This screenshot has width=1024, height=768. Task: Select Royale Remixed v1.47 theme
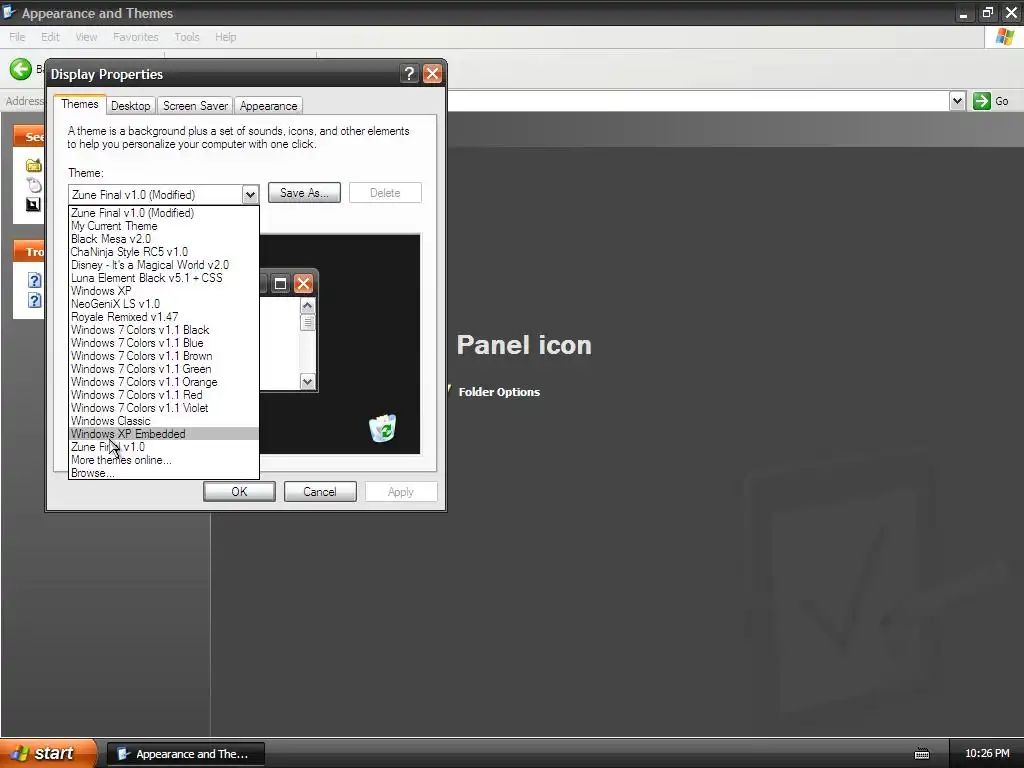[164, 317]
